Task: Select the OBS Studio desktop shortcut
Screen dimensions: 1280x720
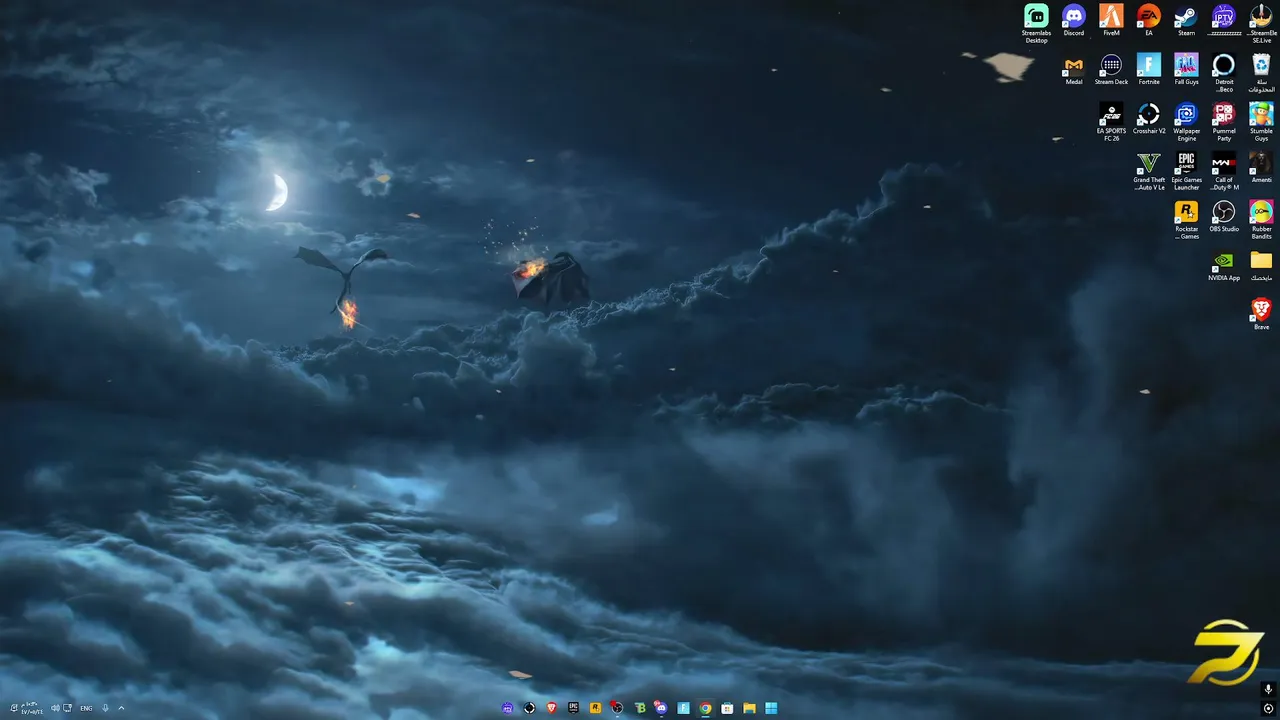Action: 1224,217
